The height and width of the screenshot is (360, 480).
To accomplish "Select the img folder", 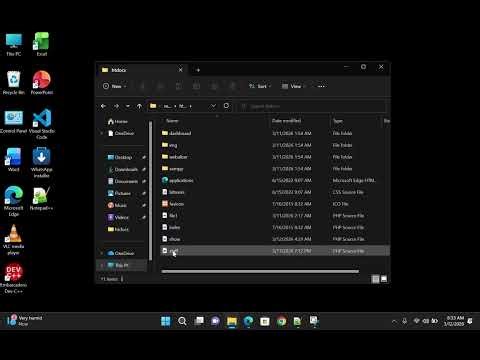I will [275, 145].
